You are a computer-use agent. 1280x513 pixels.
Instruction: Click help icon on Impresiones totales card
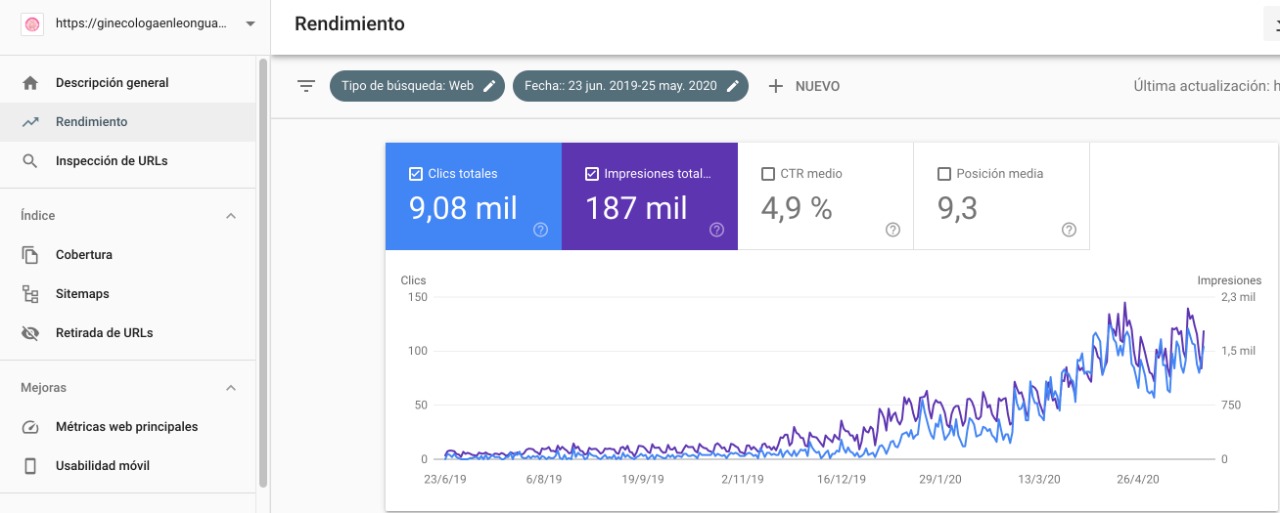(717, 230)
